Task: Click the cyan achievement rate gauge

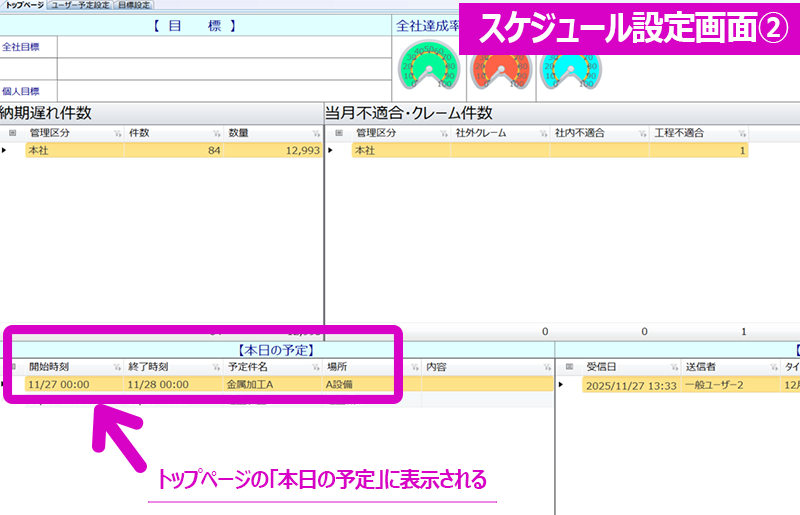Action: [x=563, y=67]
